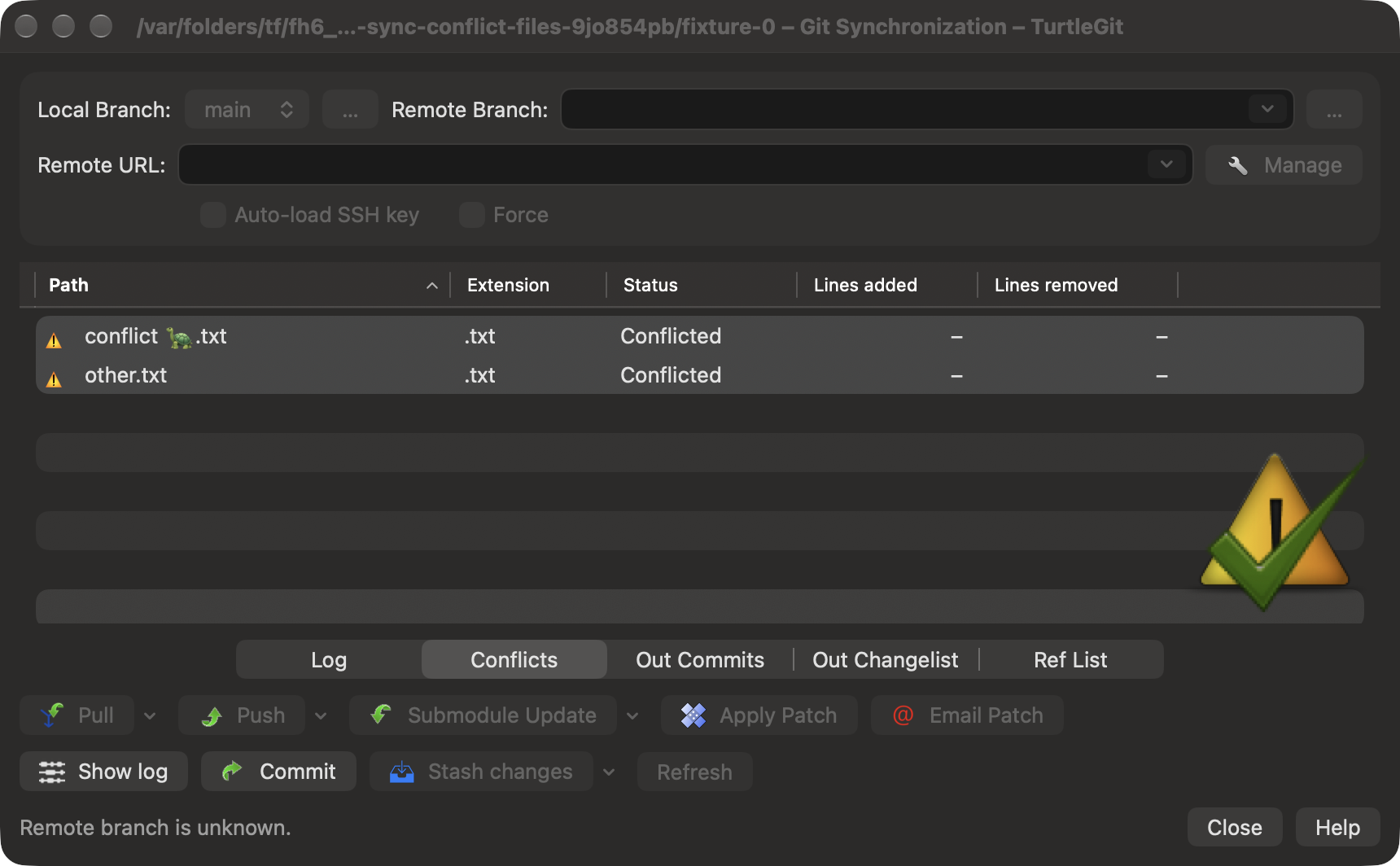
Task: Click the Pull arrow icon
Action: pos(52,715)
